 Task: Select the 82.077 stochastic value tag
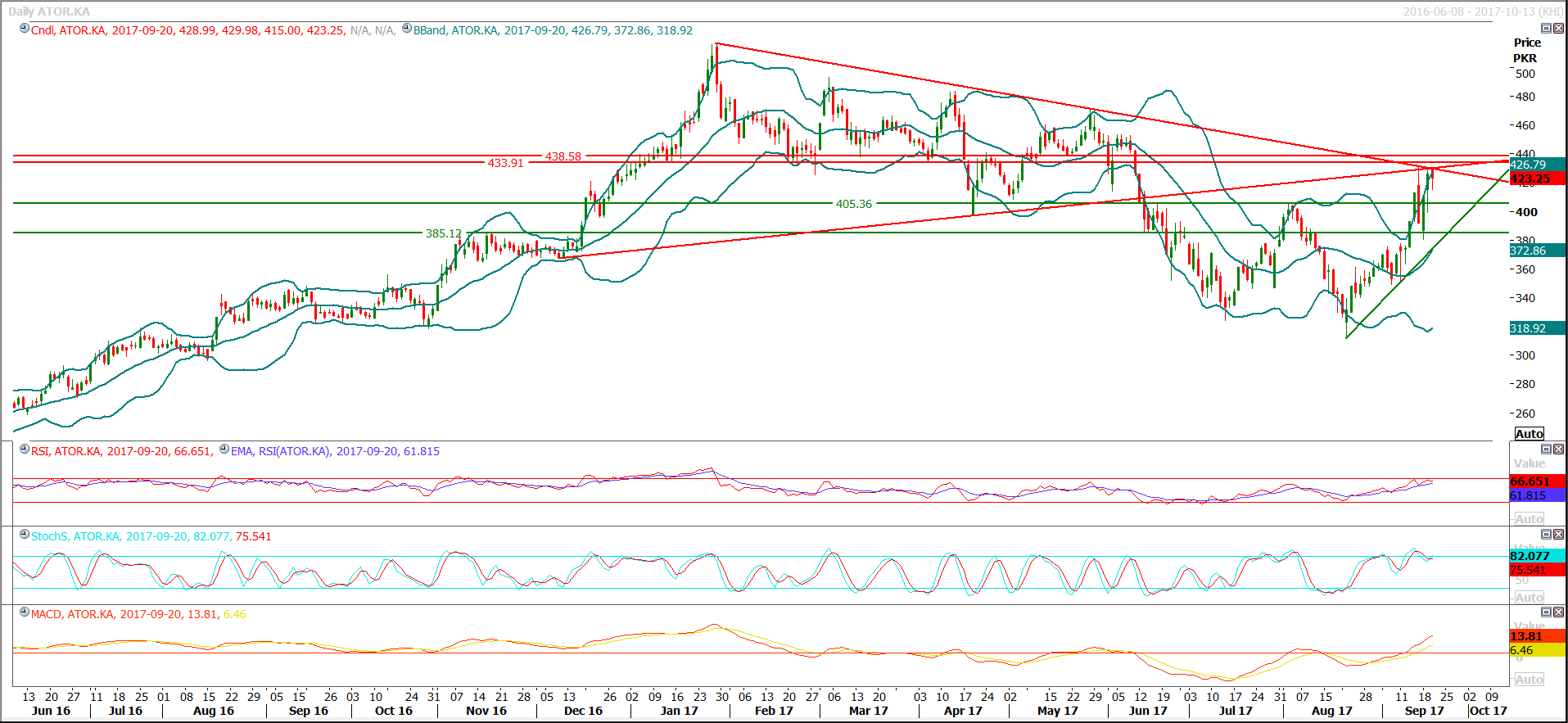click(1538, 556)
